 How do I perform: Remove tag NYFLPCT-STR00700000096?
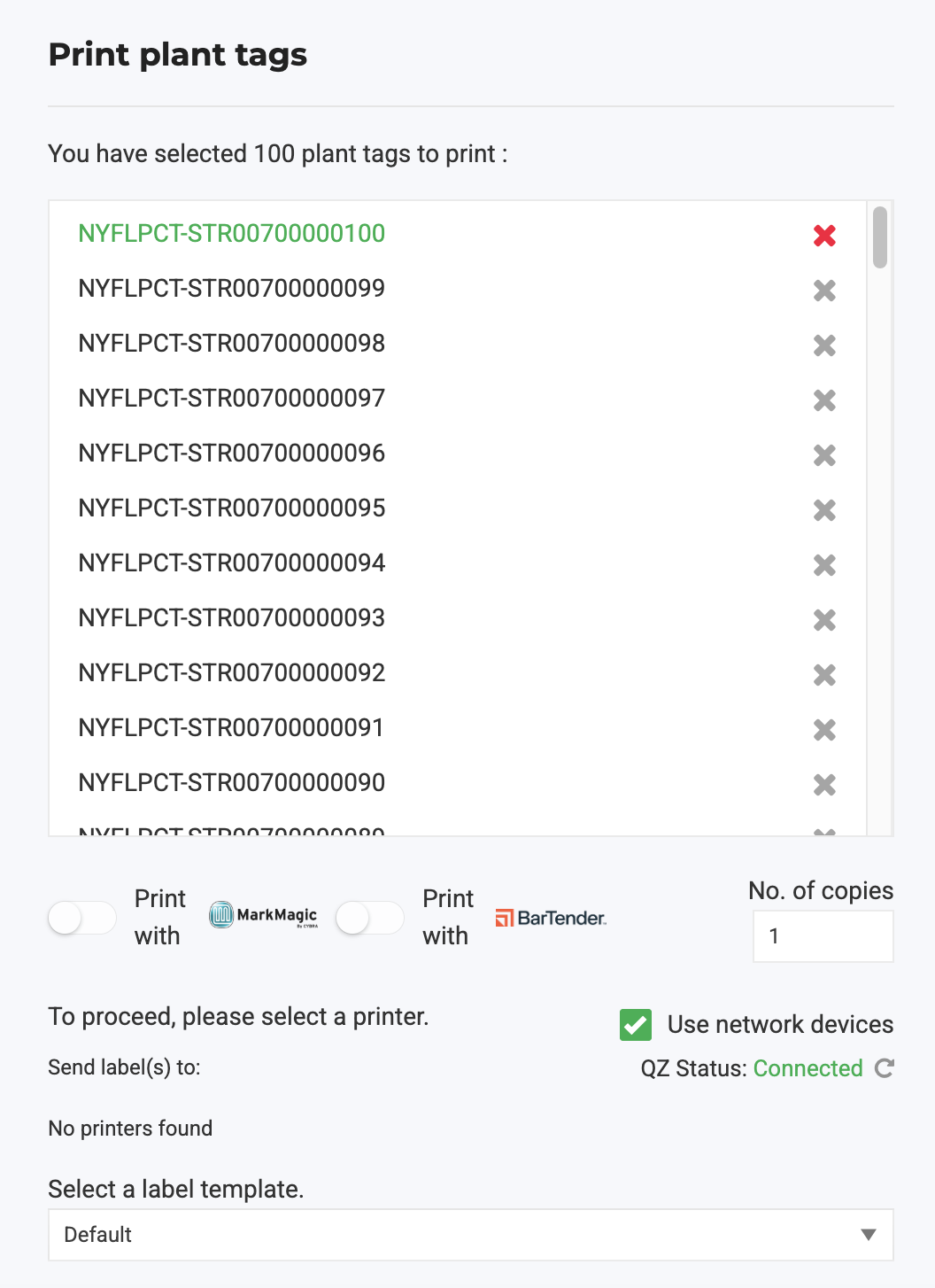coord(824,454)
